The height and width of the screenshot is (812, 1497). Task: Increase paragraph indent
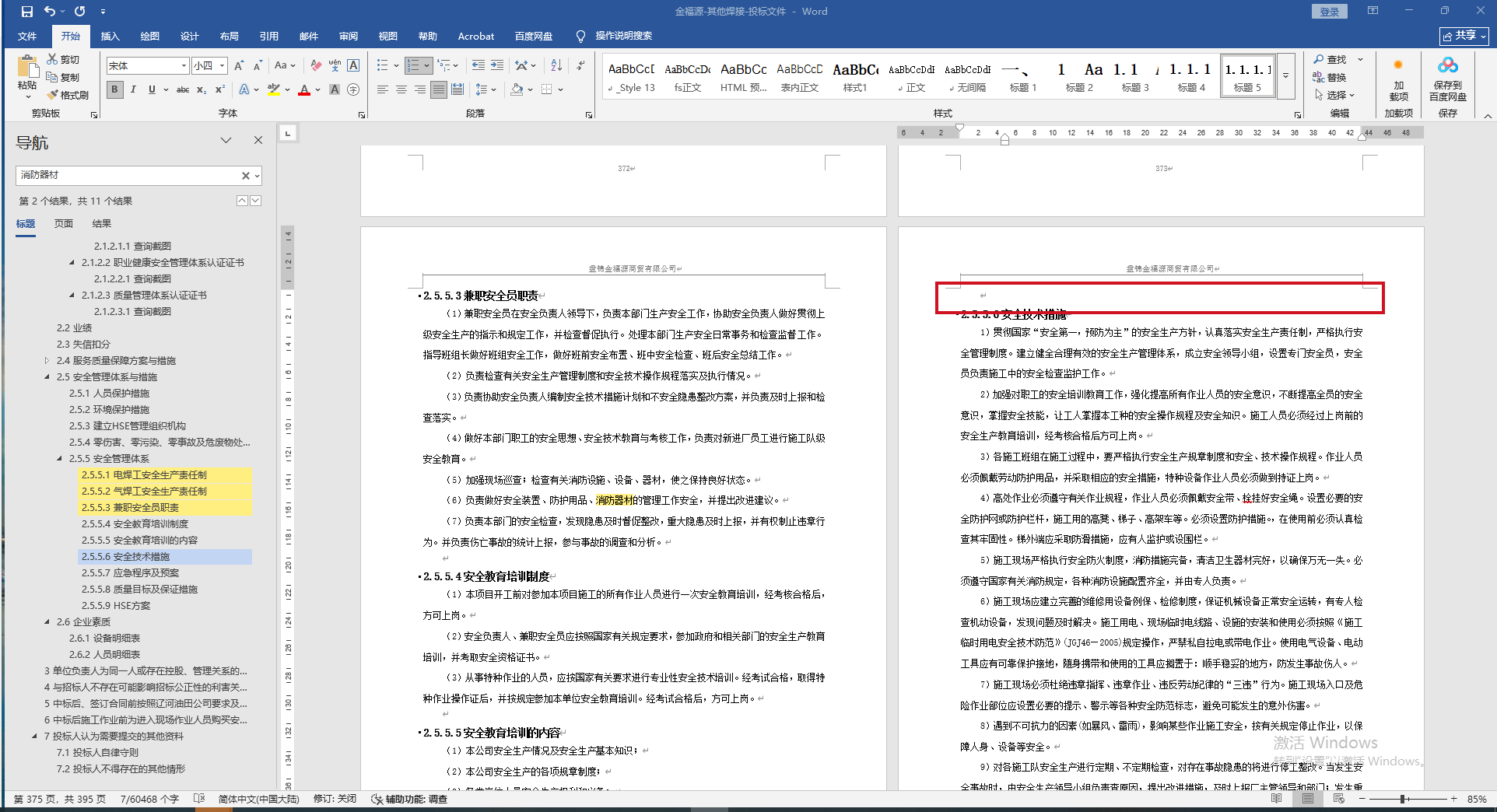coord(497,65)
